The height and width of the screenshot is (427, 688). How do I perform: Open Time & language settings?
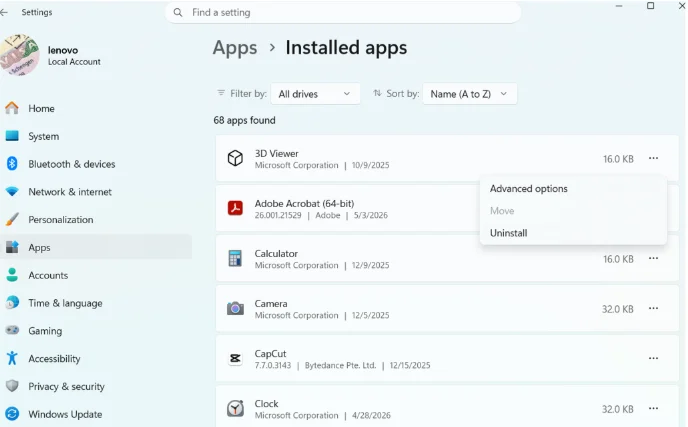coord(96,303)
